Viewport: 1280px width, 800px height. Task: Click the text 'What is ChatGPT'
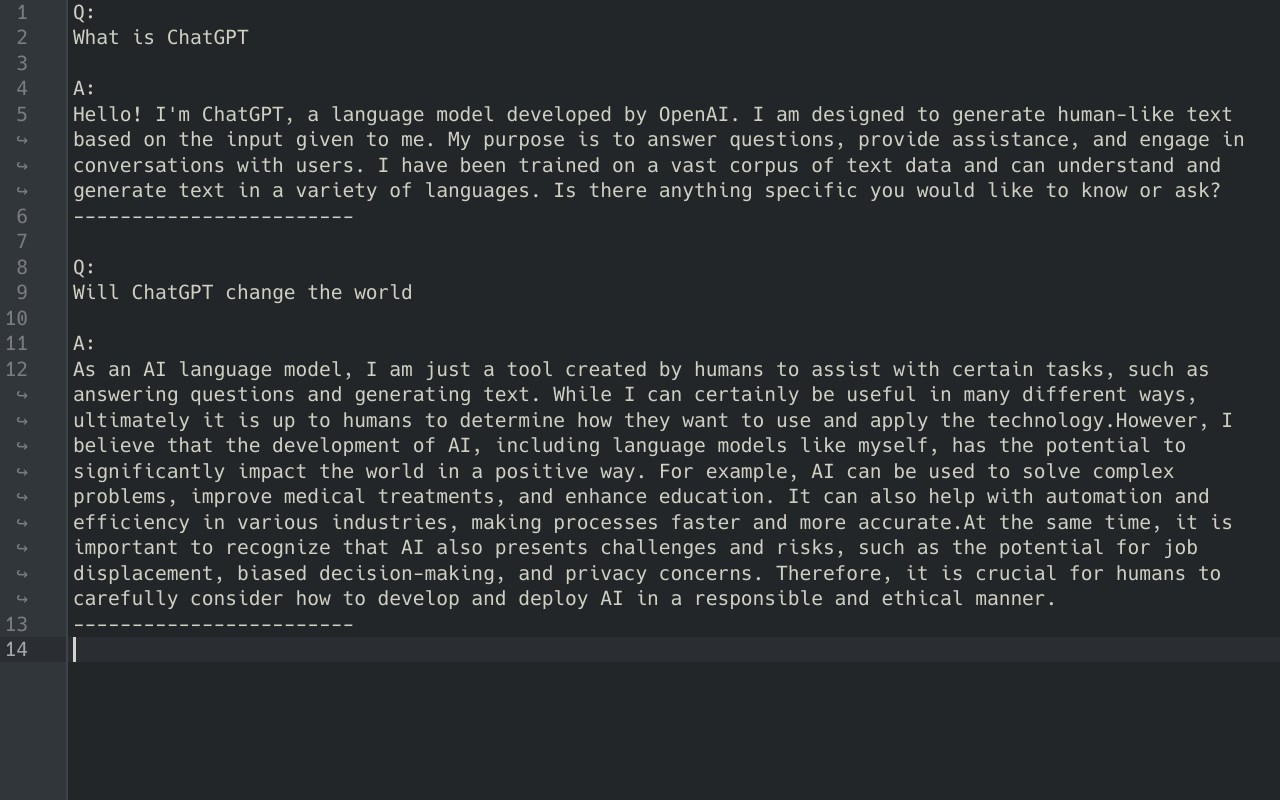point(160,38)
